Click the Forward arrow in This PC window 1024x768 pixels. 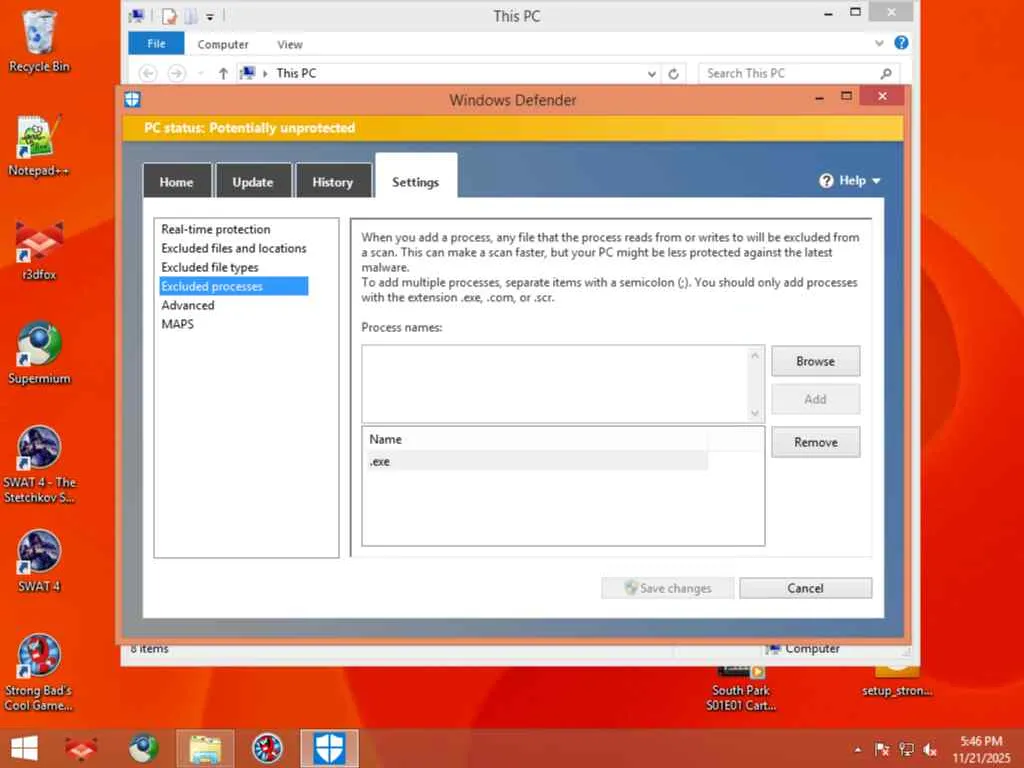click(176, 73)
